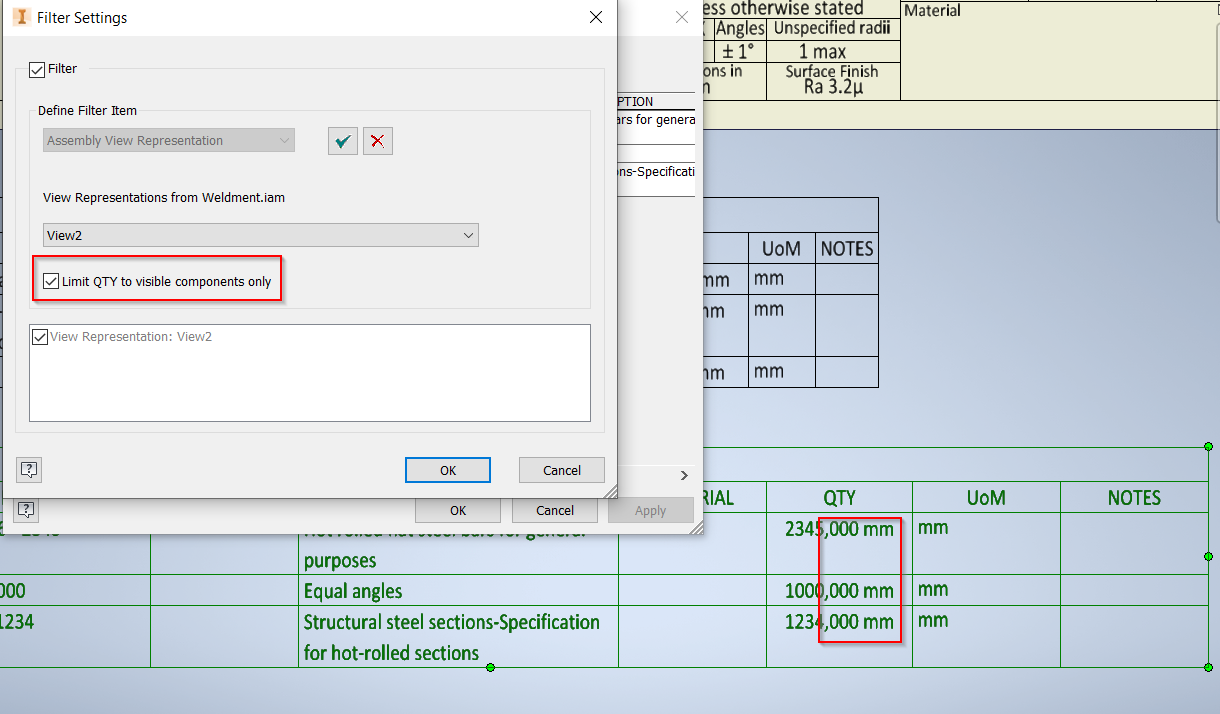Click OK on the underlying dialog
1220x714 pixels.
click(457, 510)
